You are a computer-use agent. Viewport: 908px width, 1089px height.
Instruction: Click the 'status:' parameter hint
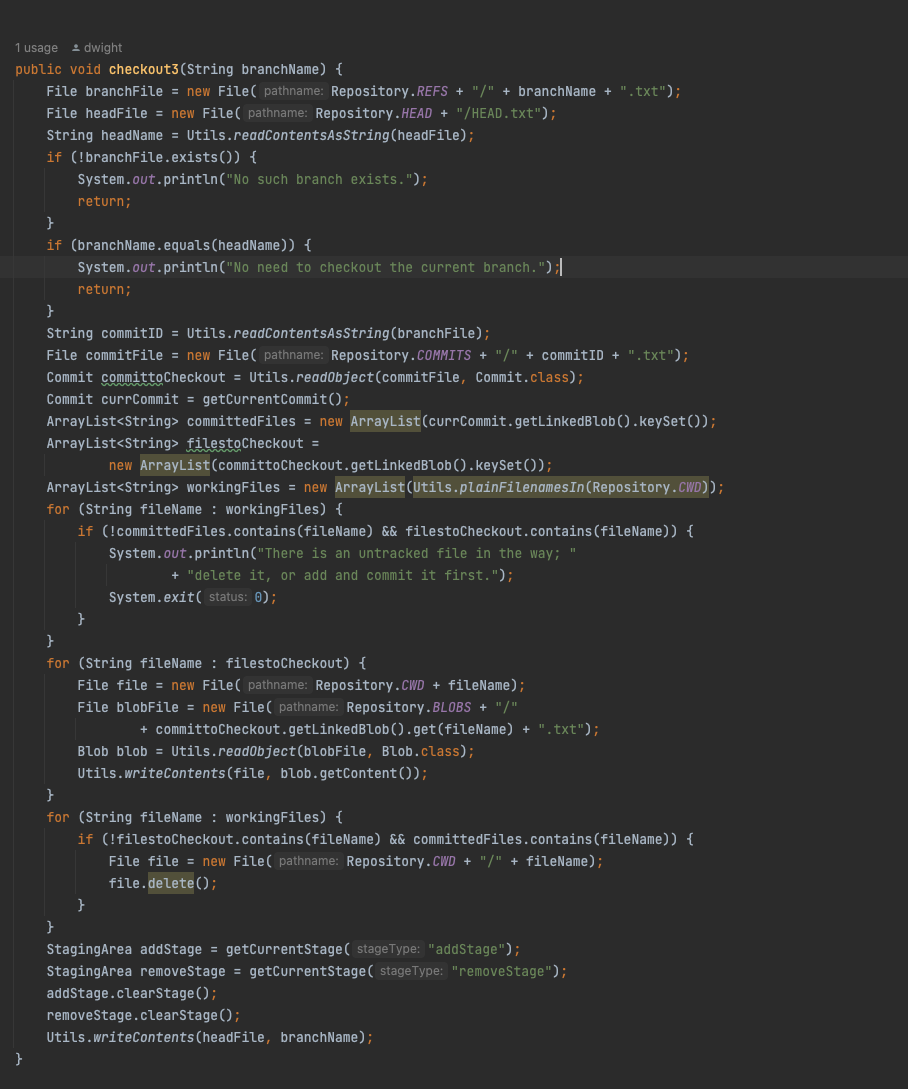(227, 597)
